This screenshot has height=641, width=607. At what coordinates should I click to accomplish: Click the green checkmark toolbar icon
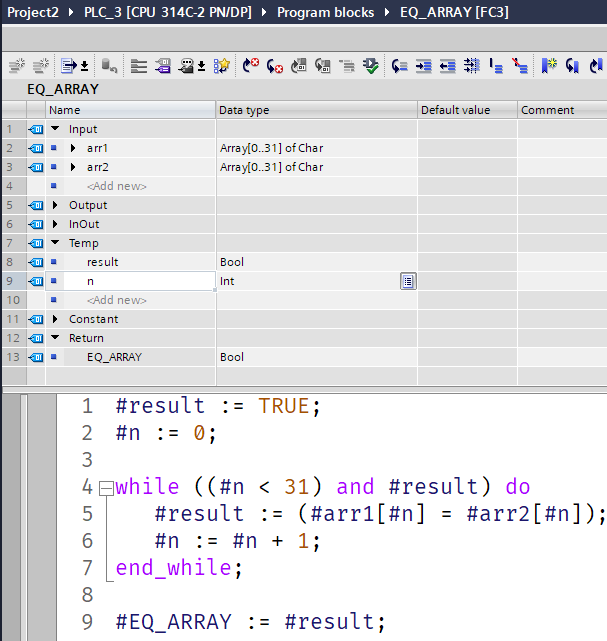tap(372, 66)
